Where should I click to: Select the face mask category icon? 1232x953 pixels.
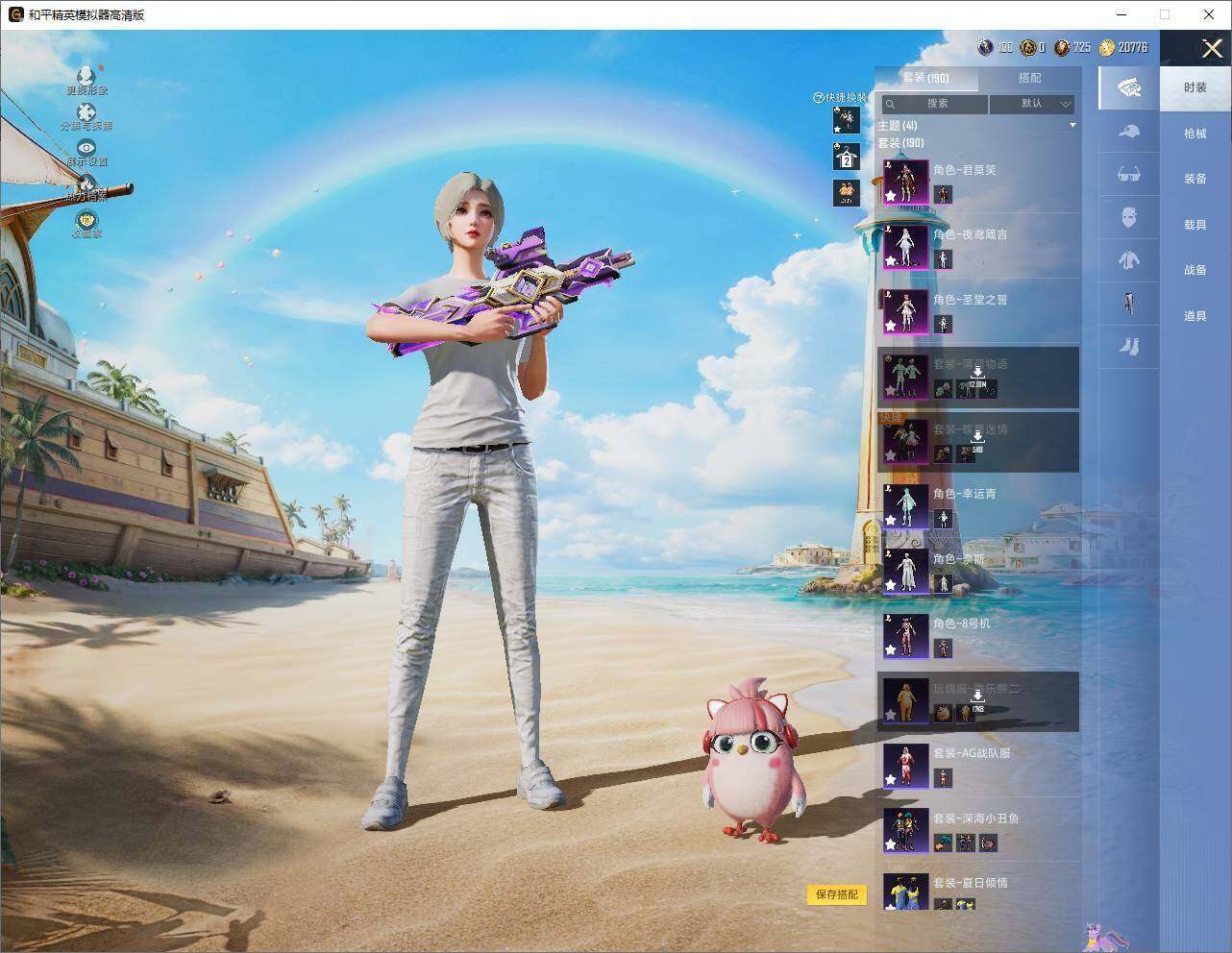point(1129,217)
